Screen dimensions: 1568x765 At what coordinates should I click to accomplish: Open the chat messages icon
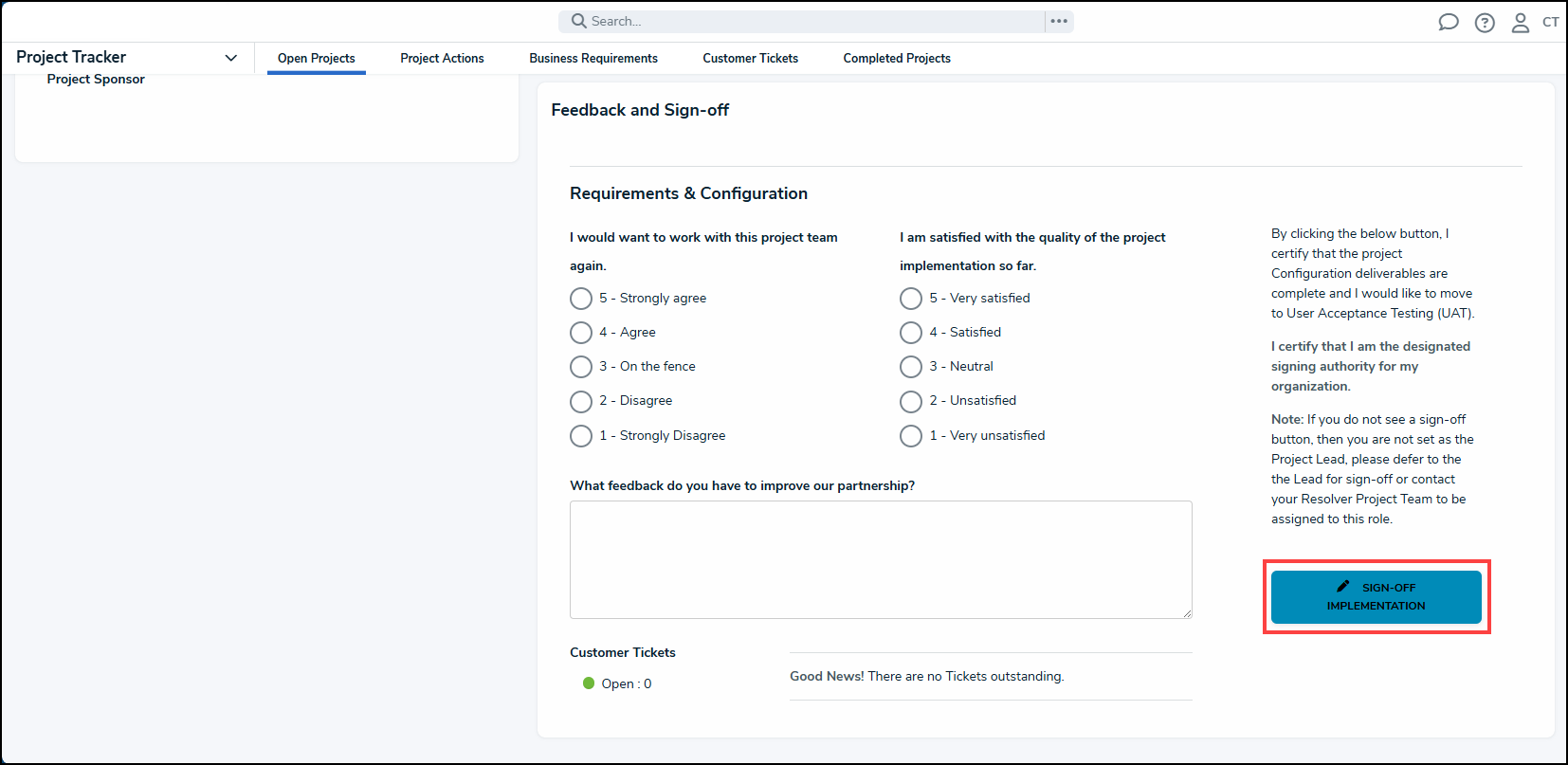(1448, 22)
